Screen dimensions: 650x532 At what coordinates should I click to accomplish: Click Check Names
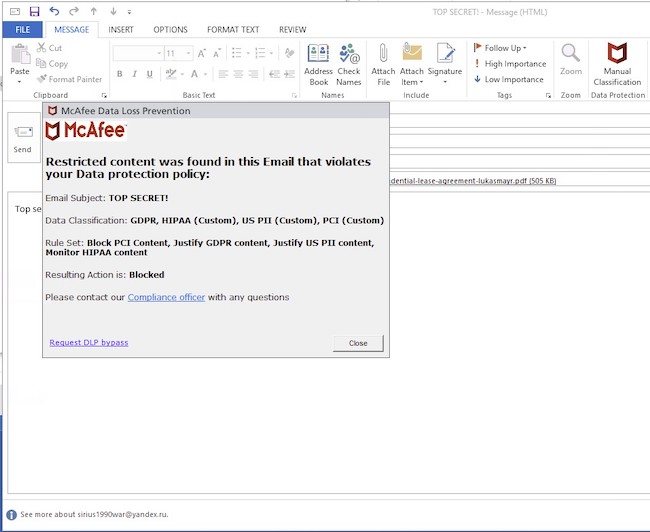[x=349, y=65]
